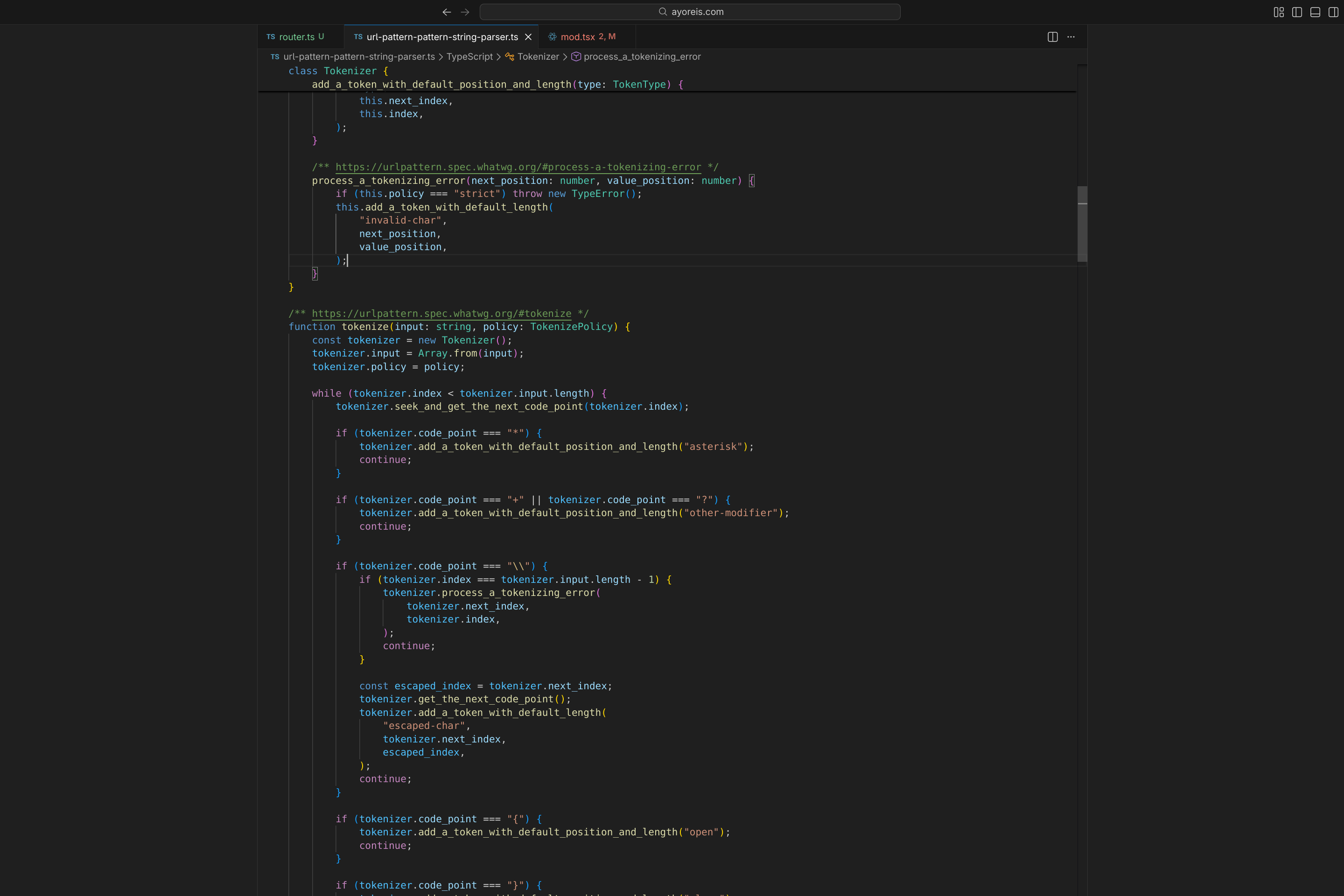Open the url-pattern-pattern-string-parser.ts breadcrumb file picker

[359, 56]
